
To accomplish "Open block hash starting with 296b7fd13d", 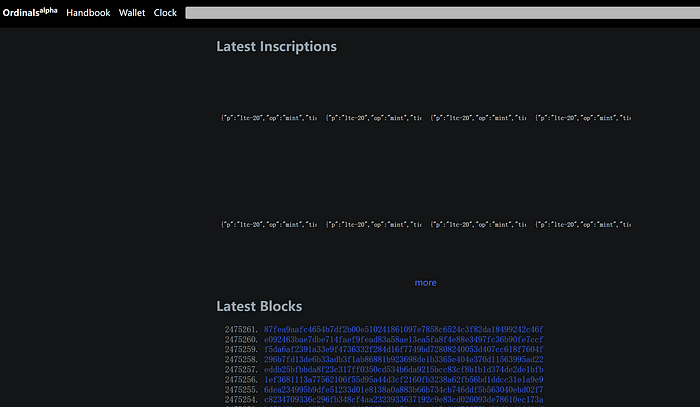I will pyautogui.click(x=404, y=360).
